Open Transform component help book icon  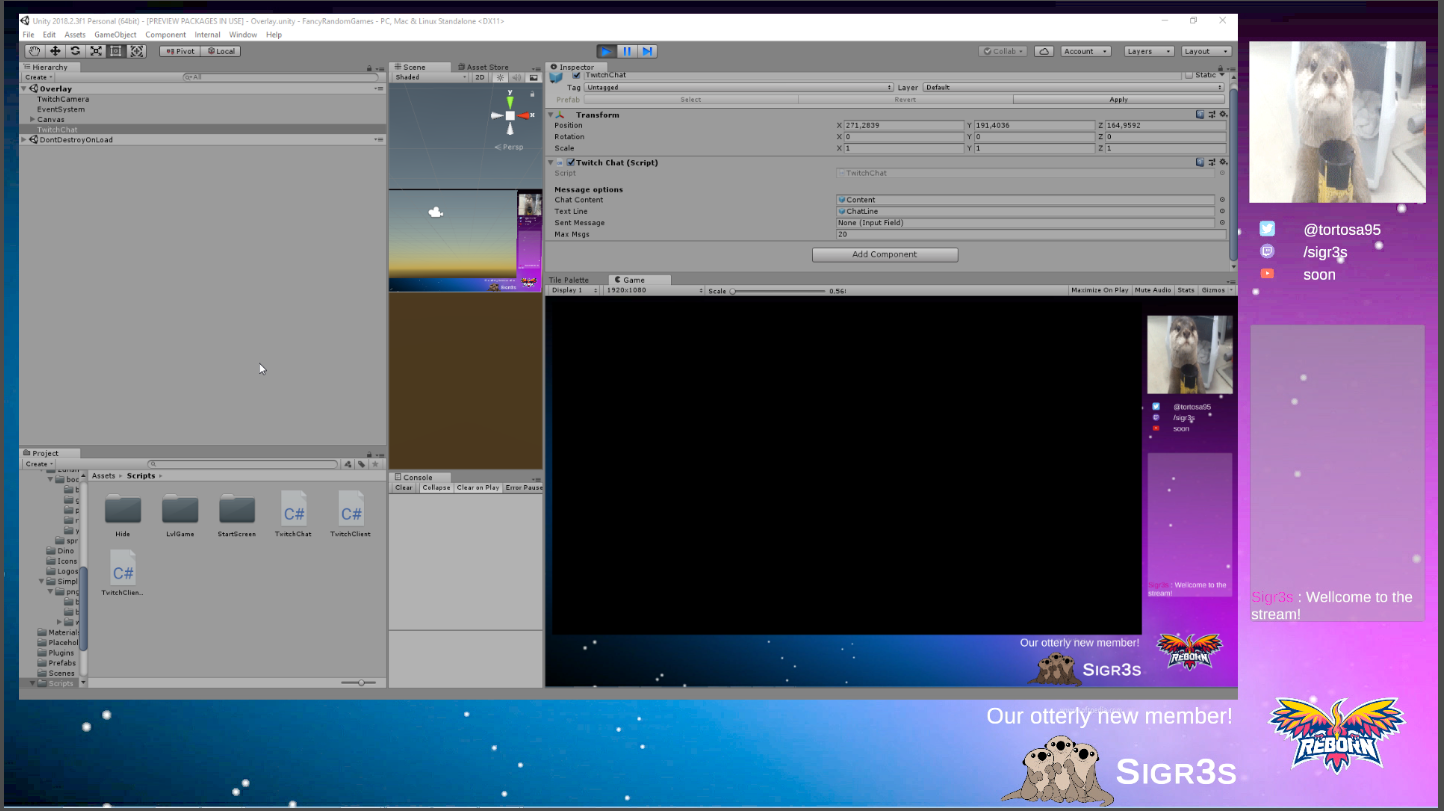coord(1199,115)
